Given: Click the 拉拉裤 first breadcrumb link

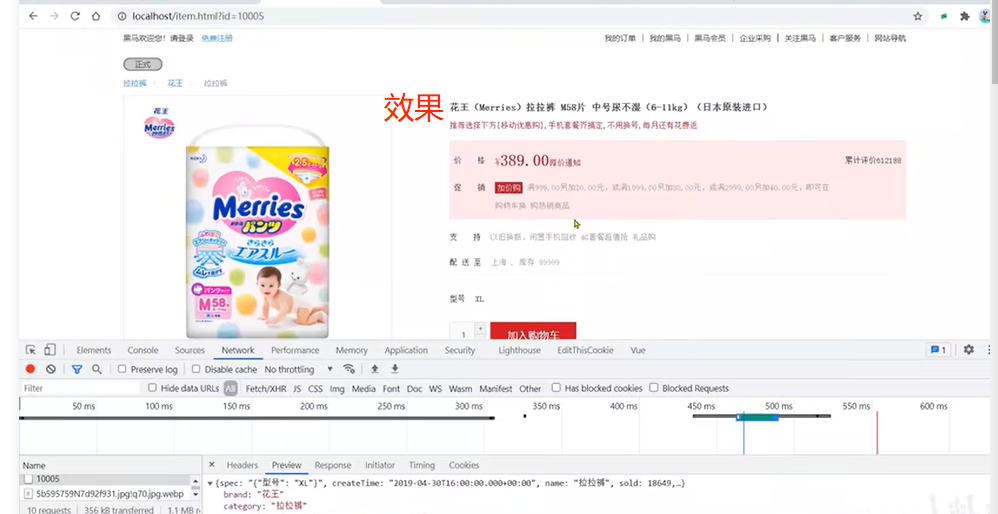Looking at the screenshot, I should coord(134,83).
